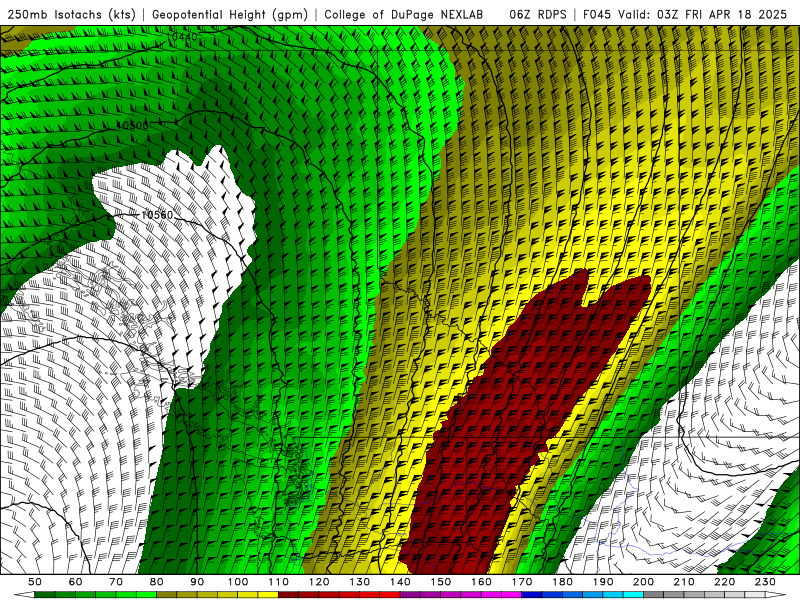This screenshot has height=600, width=800.
Task: Click the 60 value on the color scale
Action: tap(76, 582)
